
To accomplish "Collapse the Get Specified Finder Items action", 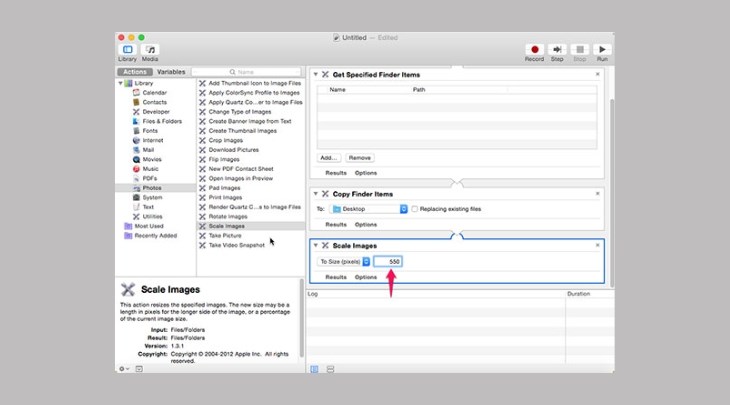I will pos(316,74).
